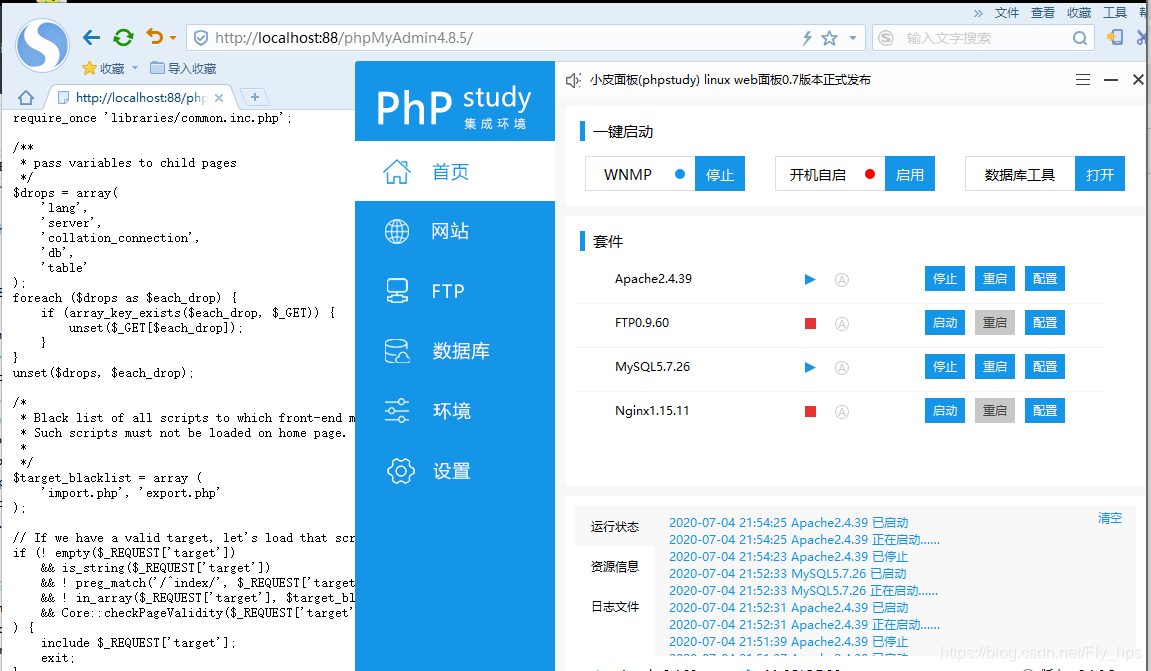Select 资源信息 tab
This screenshot has height=671, width=1151.
coord(615,566)
